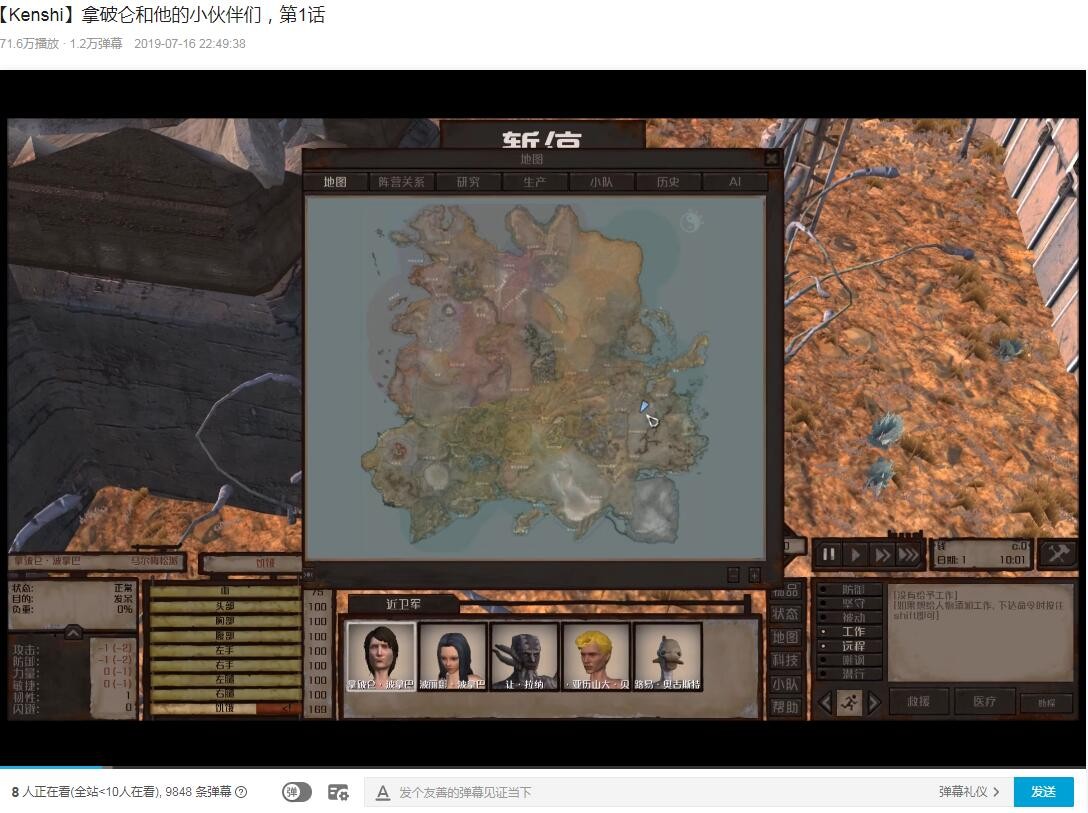The image size is (1088, 813).
Task: Select the 近卫军 squad tab
Action: click(403, 604)
